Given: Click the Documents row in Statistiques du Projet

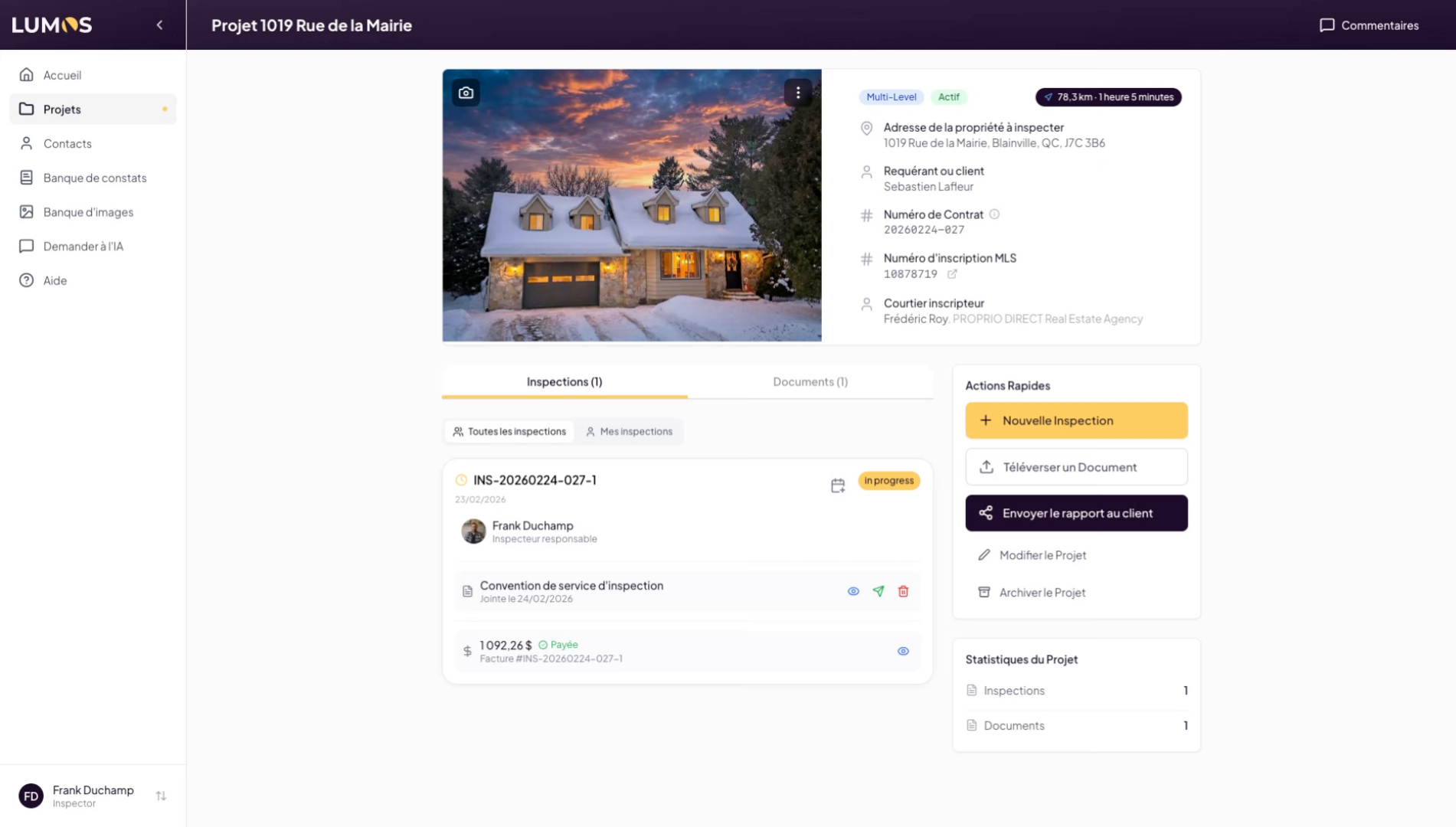Looking at the screenshot, I should (1076, 726).
